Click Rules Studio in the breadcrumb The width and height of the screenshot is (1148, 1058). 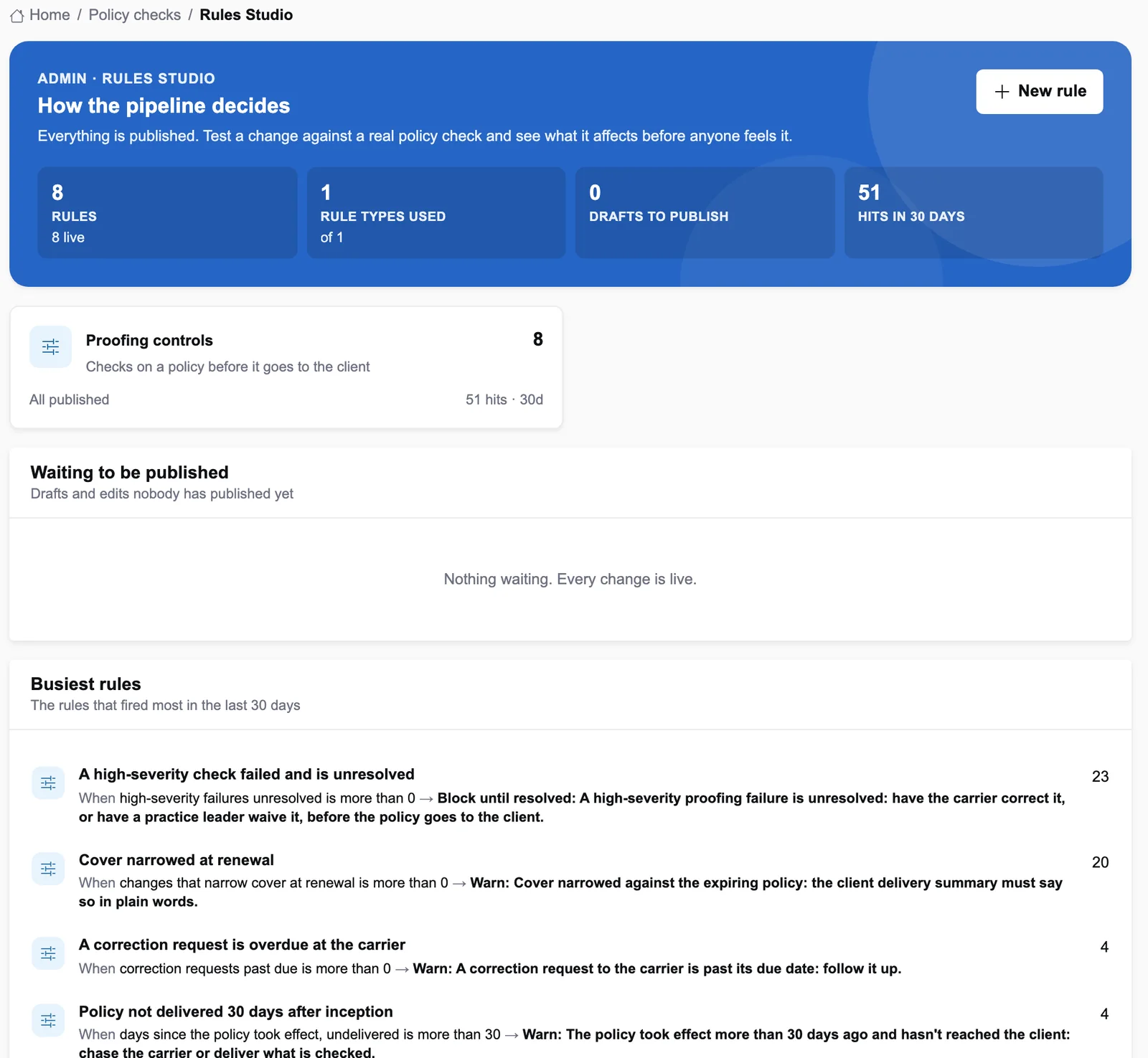246,15
